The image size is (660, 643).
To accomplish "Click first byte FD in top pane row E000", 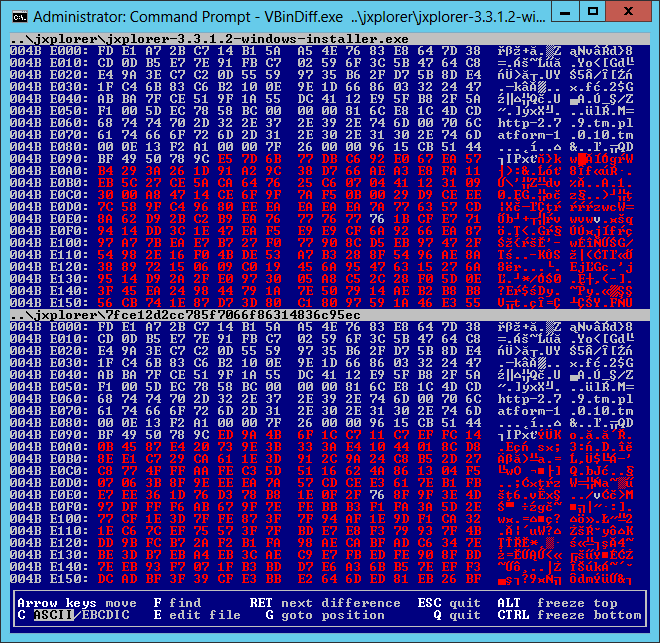I will pyautogui.click(x=105, y=51).
